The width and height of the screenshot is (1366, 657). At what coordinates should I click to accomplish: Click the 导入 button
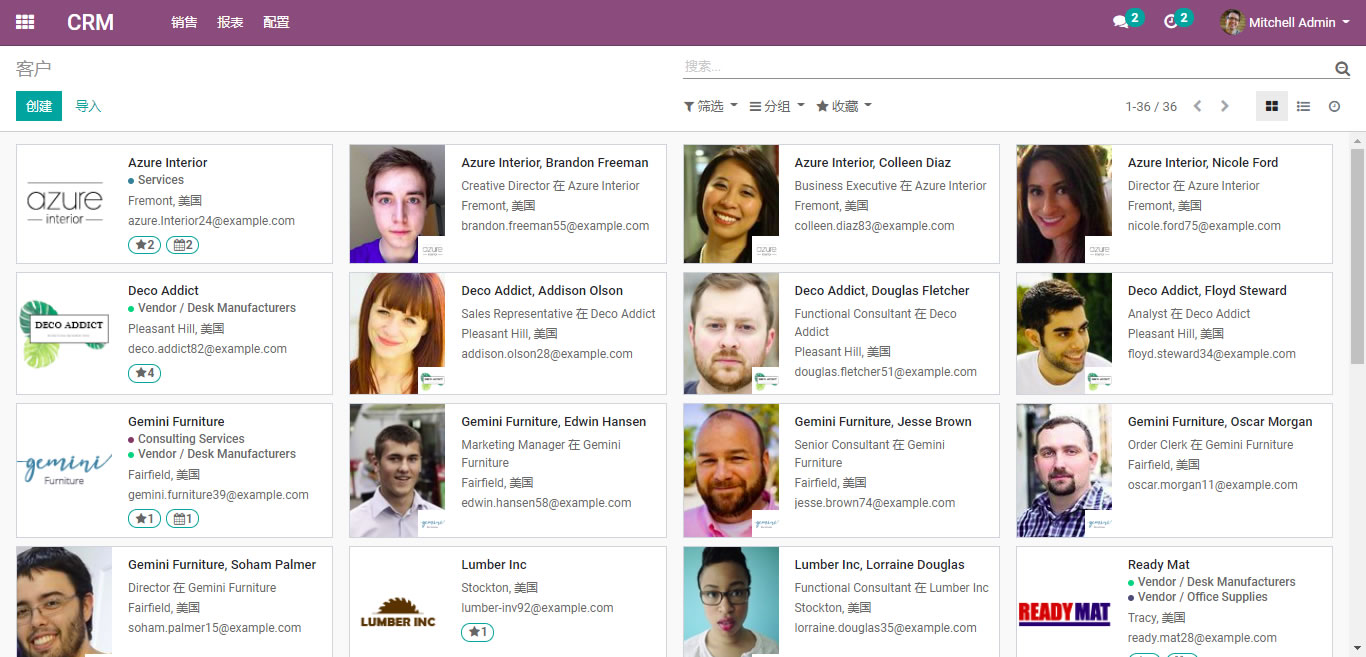pos(89,106)
